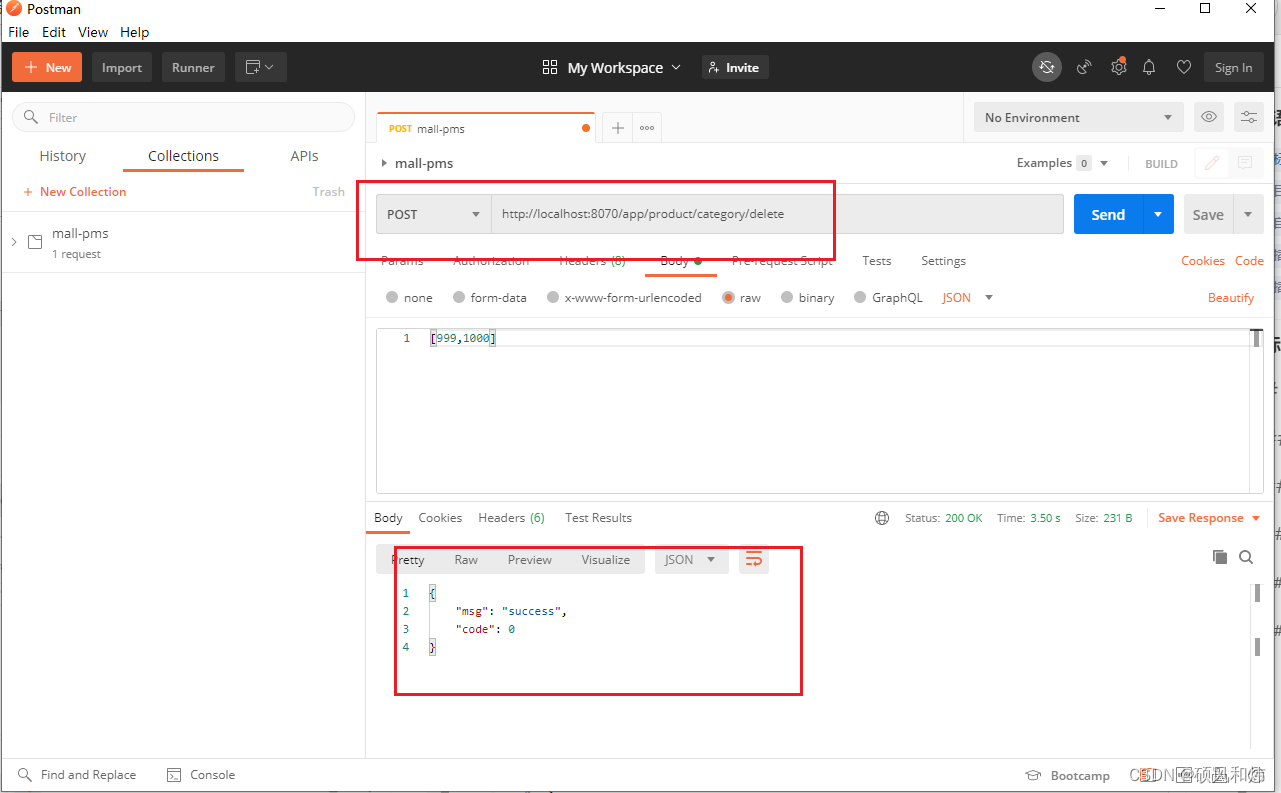
Task: Switch to the APIs tab
Action: 304,156
